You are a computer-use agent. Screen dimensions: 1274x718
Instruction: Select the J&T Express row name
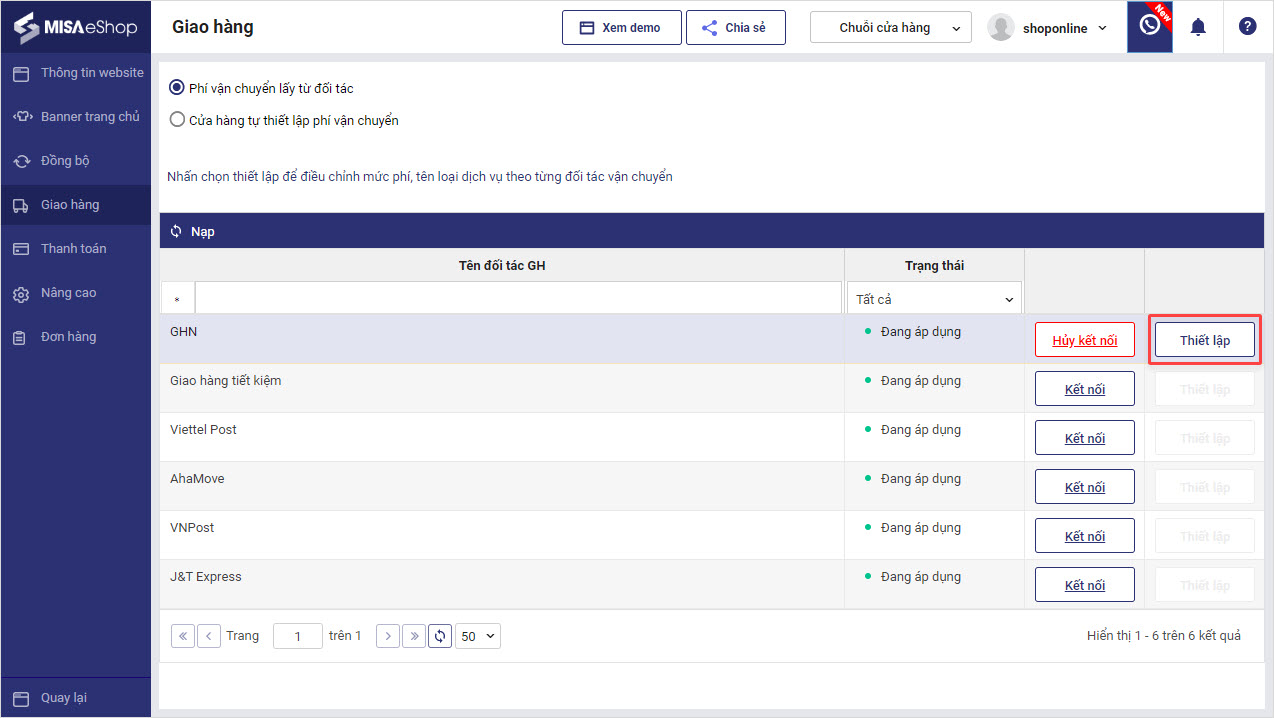pos(206,576)
